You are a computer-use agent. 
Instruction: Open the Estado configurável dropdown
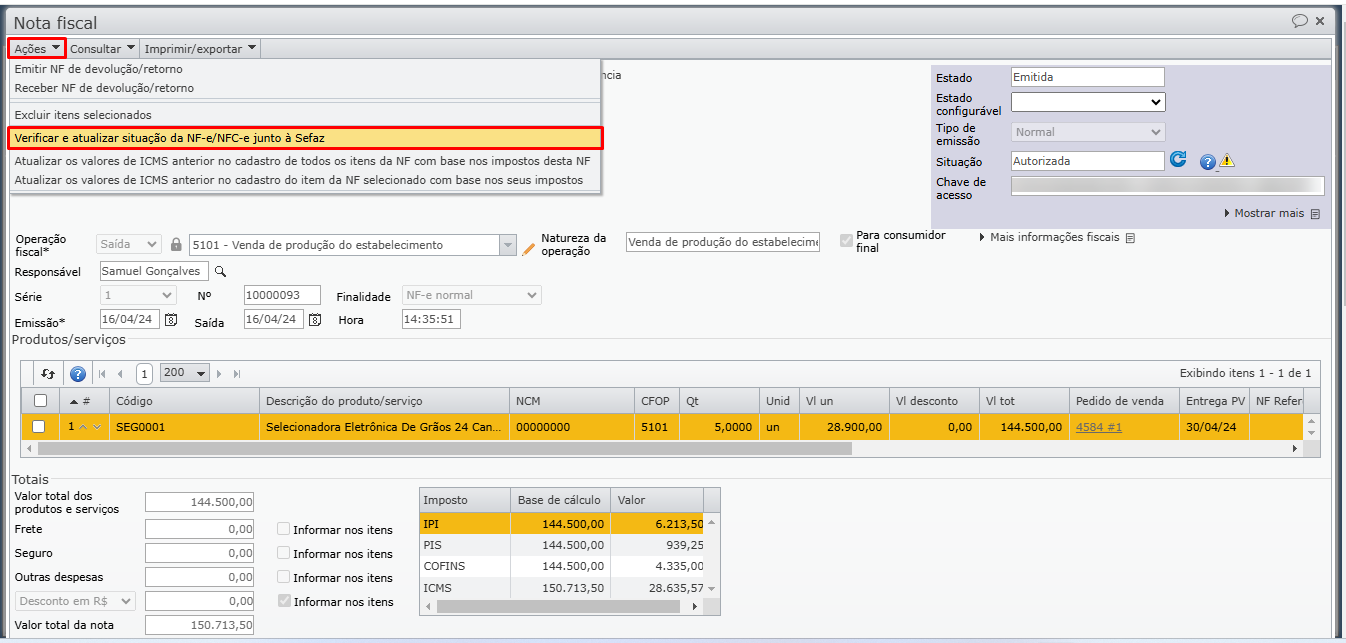[x=1088, y=102]
